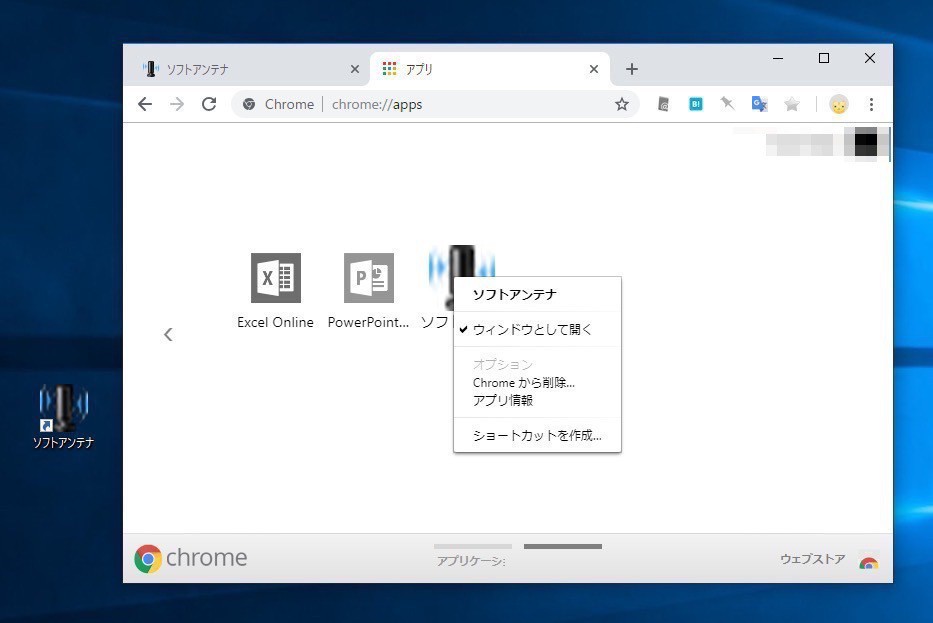This screenshot has width=933, height=623.
Task: Click the chrome://apps address field
Action: coord(435,104)
